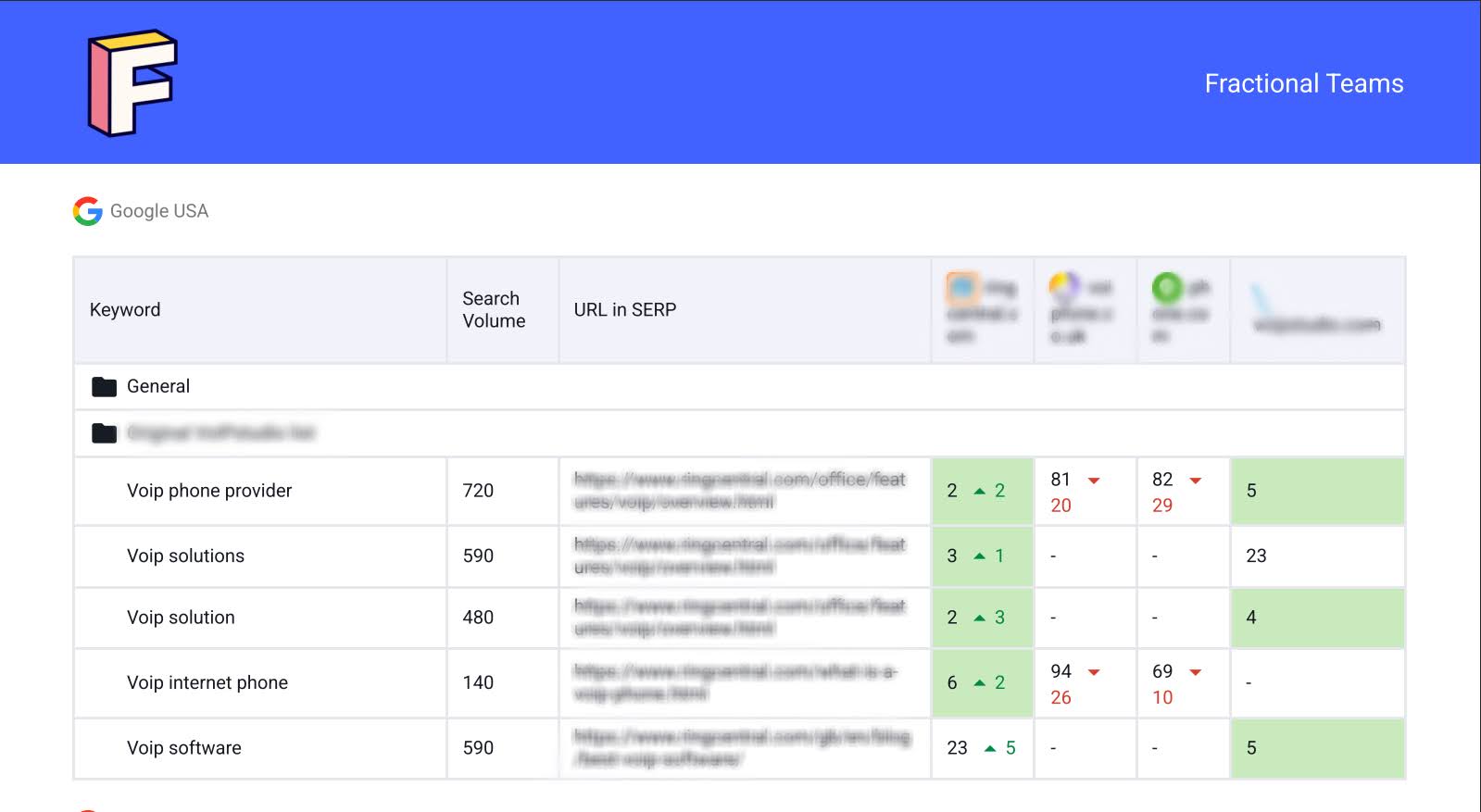Click the red change value 26
Image resolution: width=1481 pixels, height=812 pixels.
(1061, 697)
